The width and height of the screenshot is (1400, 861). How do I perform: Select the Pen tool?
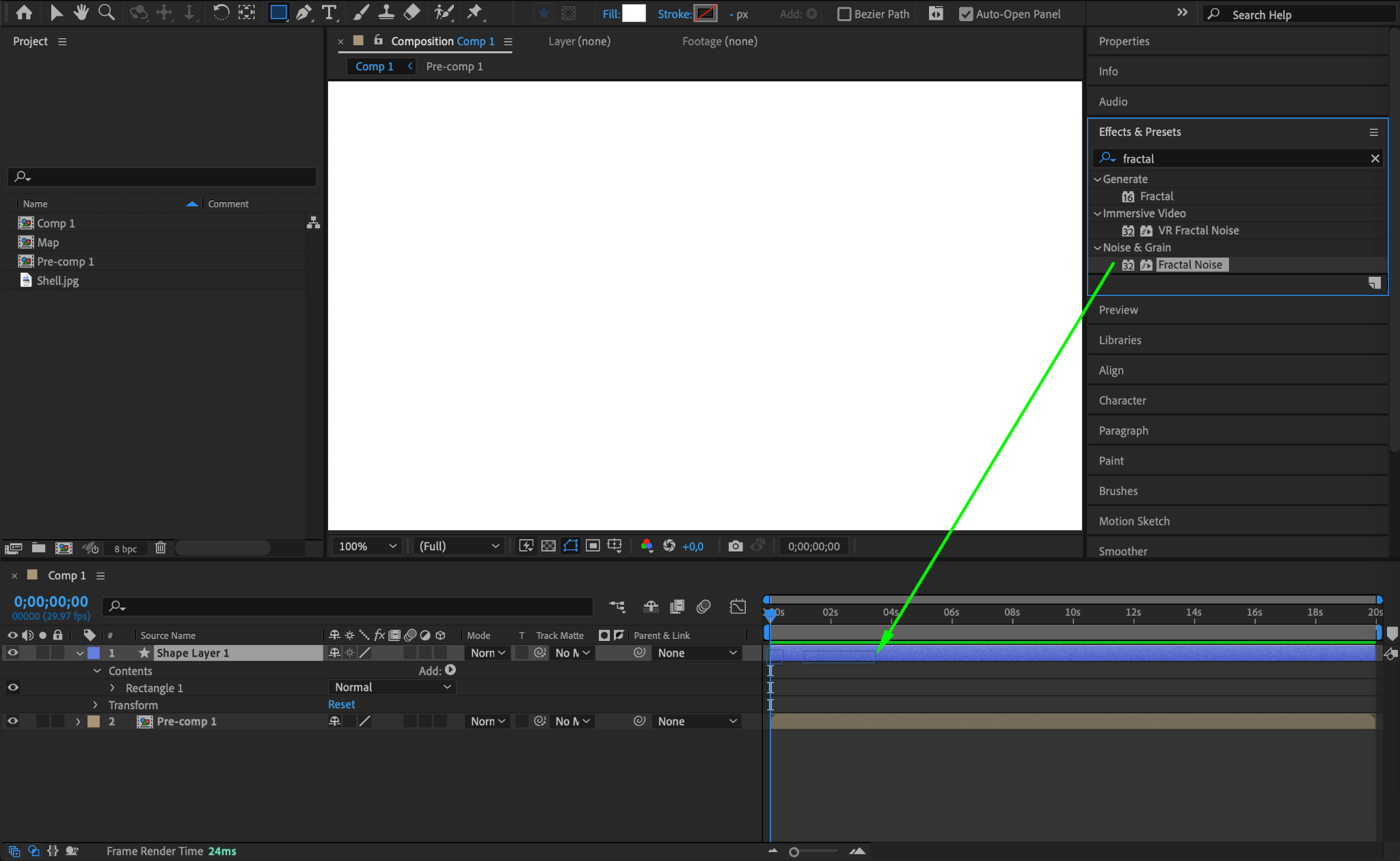click(304, 12)
